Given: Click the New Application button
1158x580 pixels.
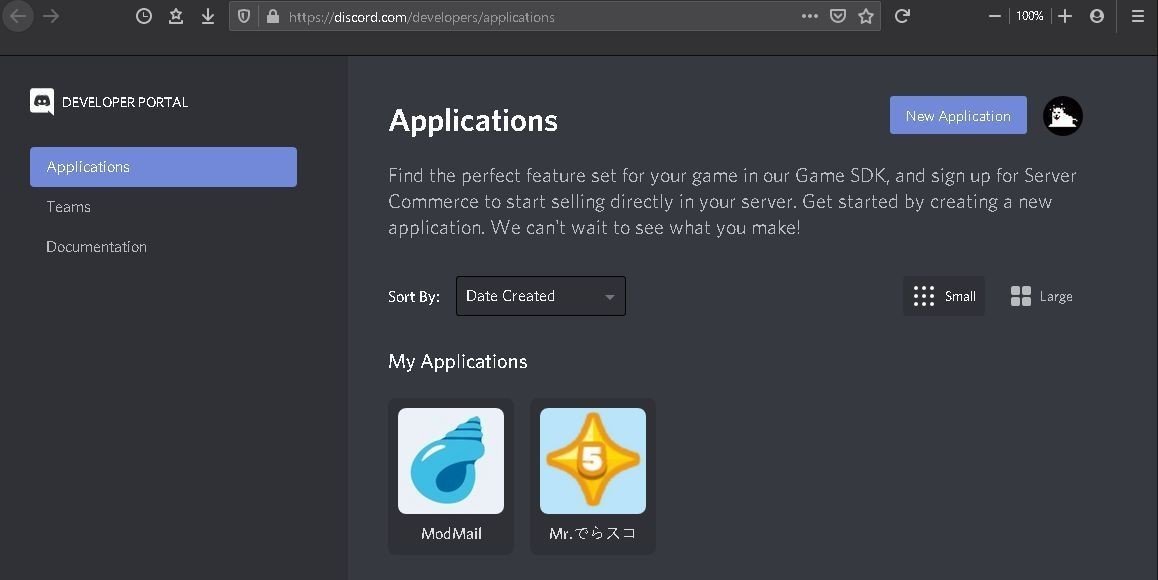Looking at the screenshot, I should pyautogui.click(x=958, y=115).
